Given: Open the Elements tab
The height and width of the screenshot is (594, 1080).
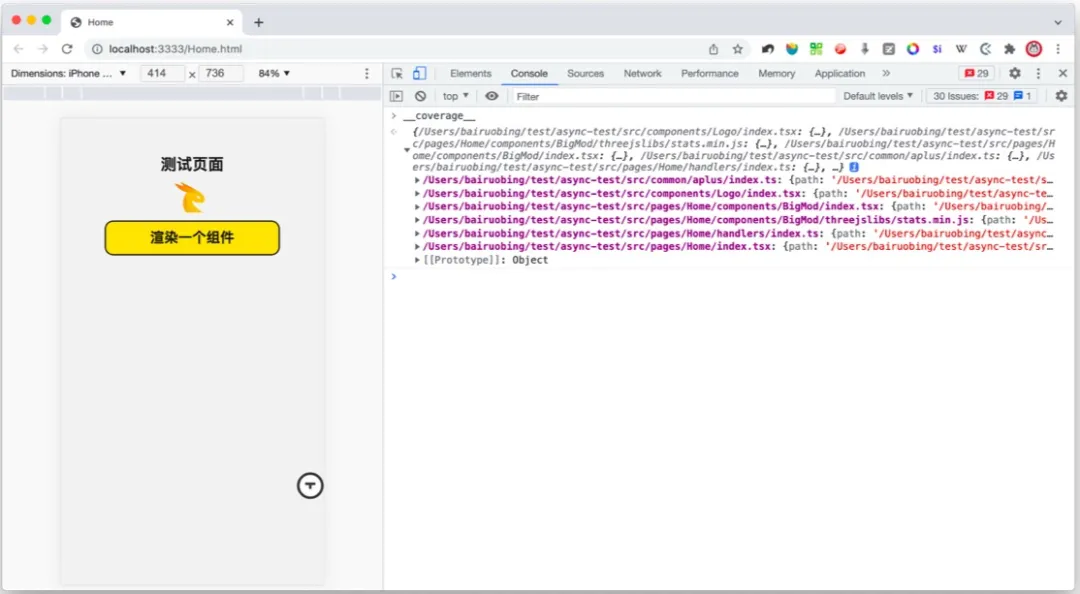Looking at the screenshot, I should point(470,74).
